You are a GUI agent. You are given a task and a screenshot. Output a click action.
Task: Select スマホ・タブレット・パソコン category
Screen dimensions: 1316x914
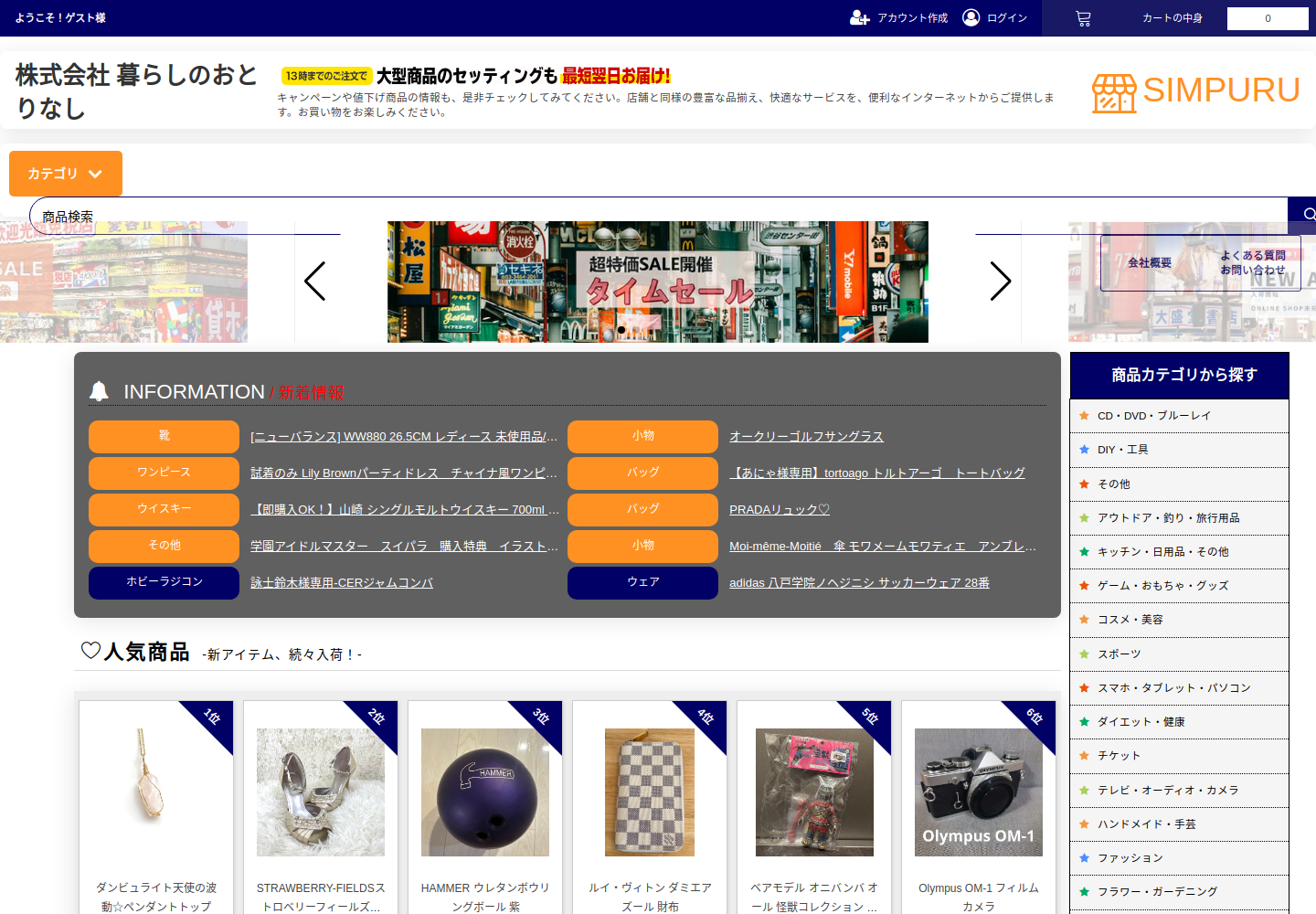click(x=1179, y=687)
